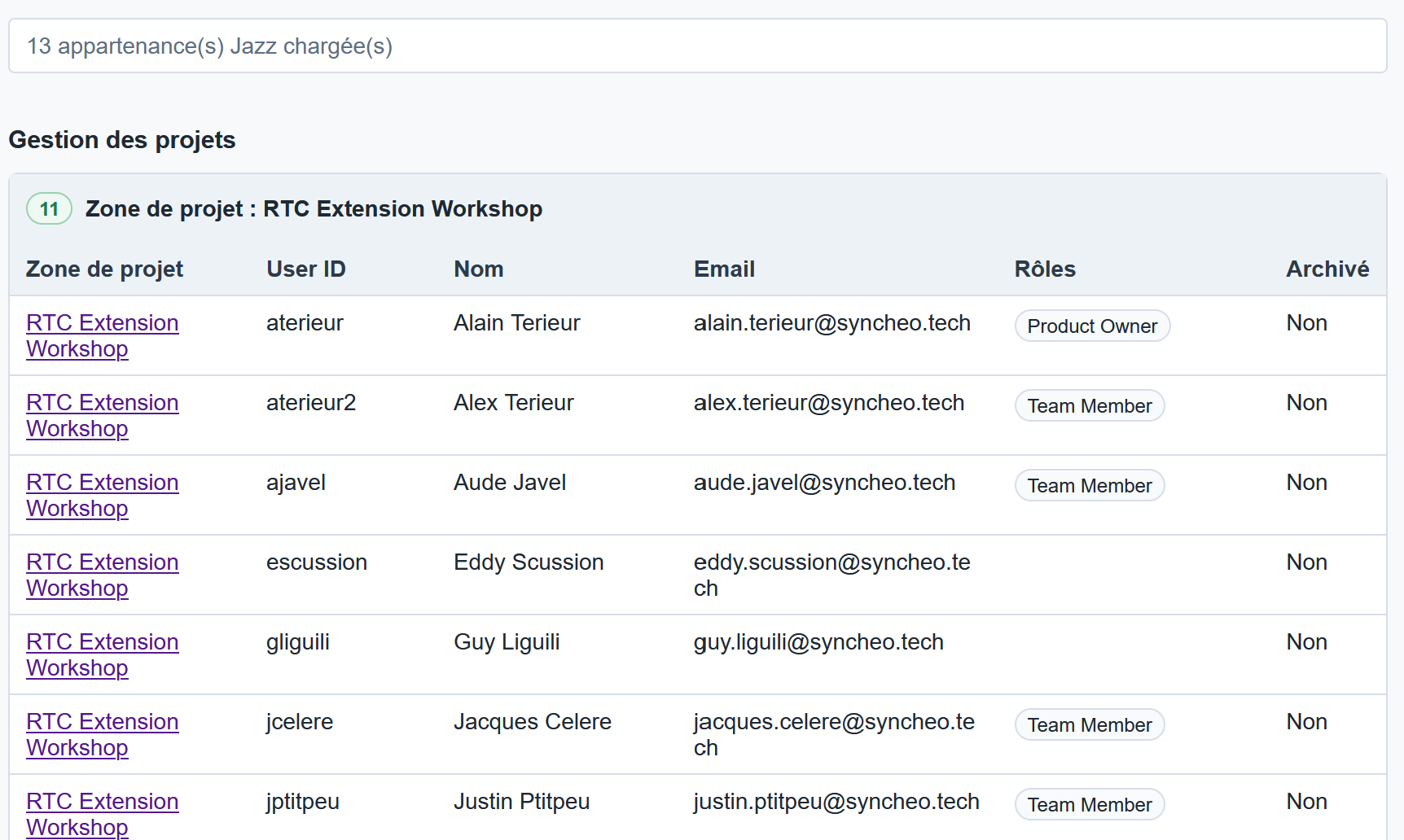This screenshot has width=1404, height=840.
Task: Open RTC Extension Workshop link for gliguili
Action: coord(103,654)
